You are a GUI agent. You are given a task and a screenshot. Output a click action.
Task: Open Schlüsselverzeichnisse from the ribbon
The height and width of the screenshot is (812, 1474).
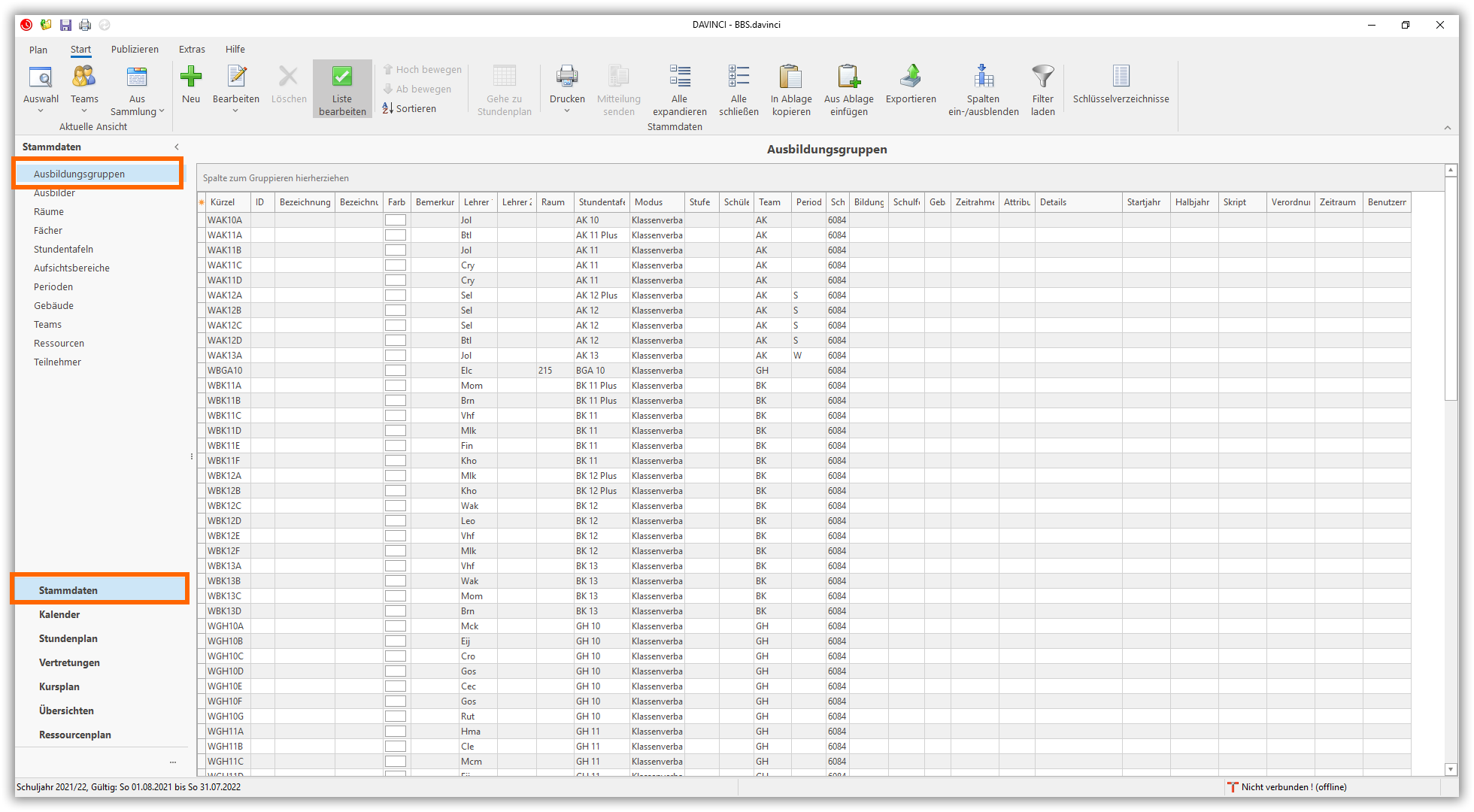pyautogui.click(x=1121, y=84)
